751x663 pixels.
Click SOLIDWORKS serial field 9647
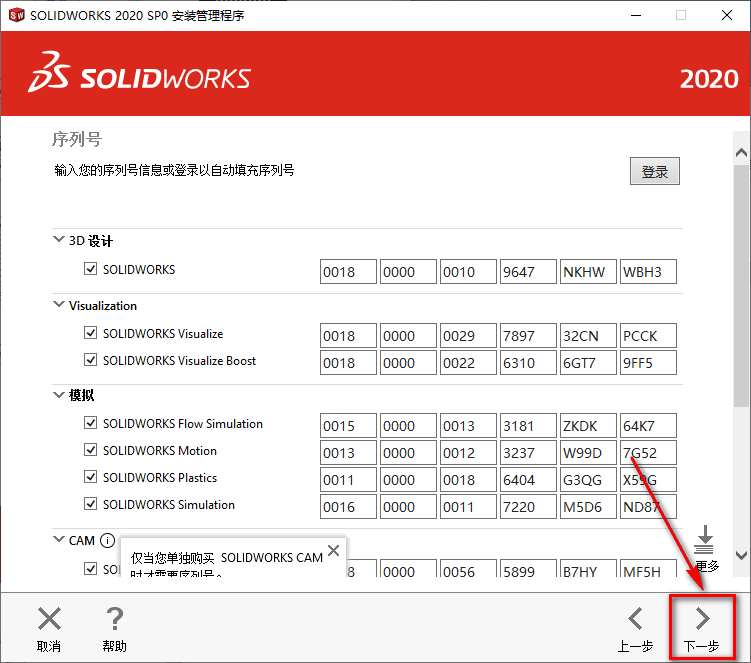tap(528, 272)
